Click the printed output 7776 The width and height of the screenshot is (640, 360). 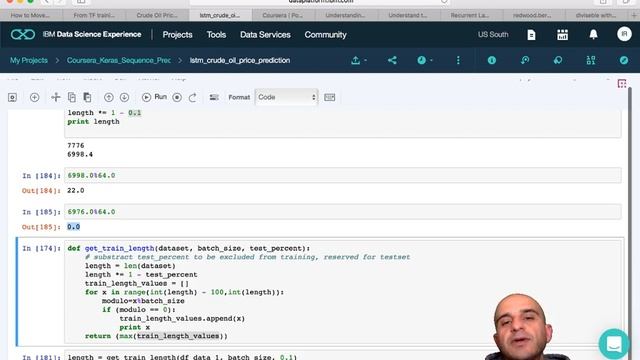point(76,146)
